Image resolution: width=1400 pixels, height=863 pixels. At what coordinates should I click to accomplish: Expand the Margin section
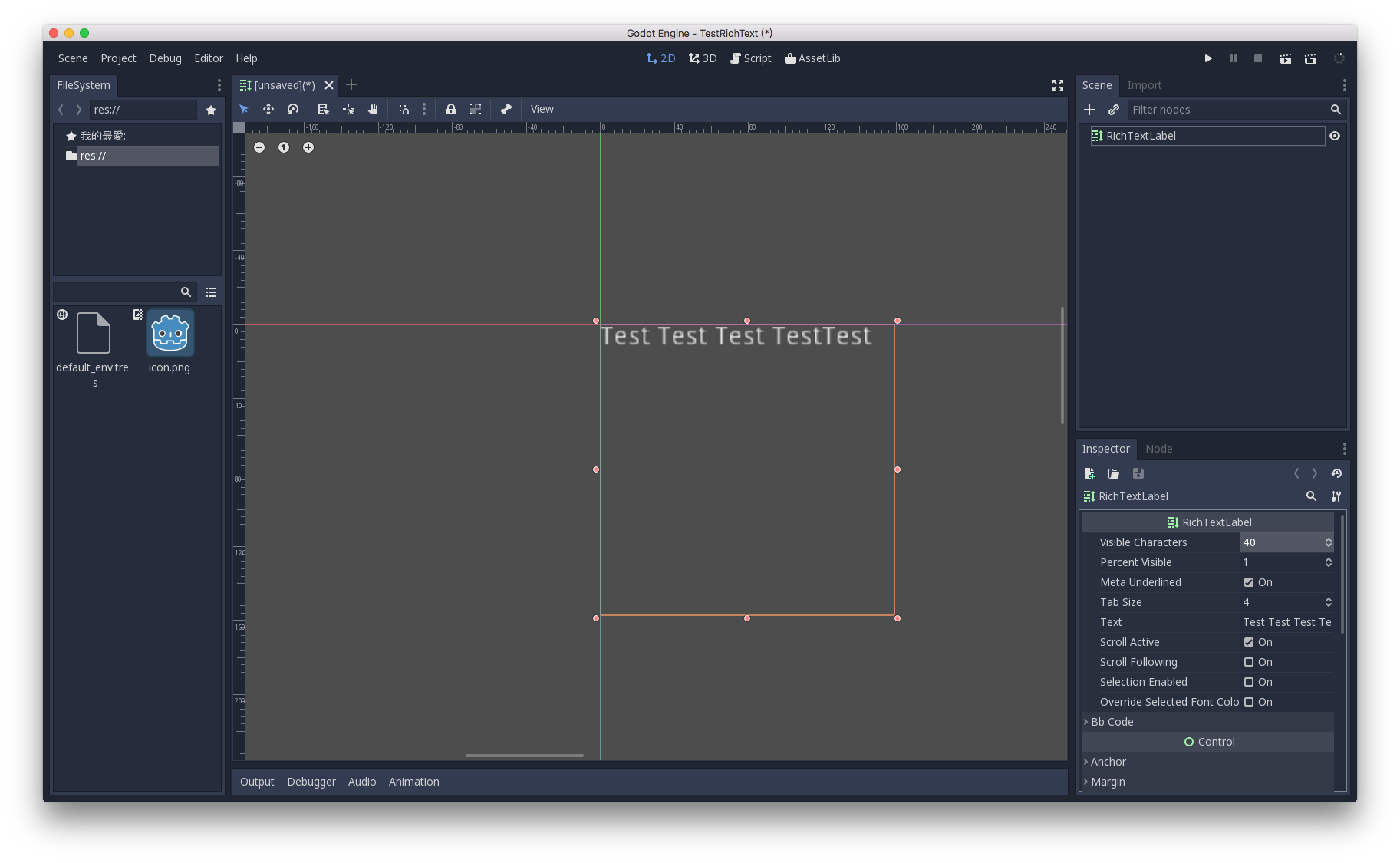pos(1108,781)
